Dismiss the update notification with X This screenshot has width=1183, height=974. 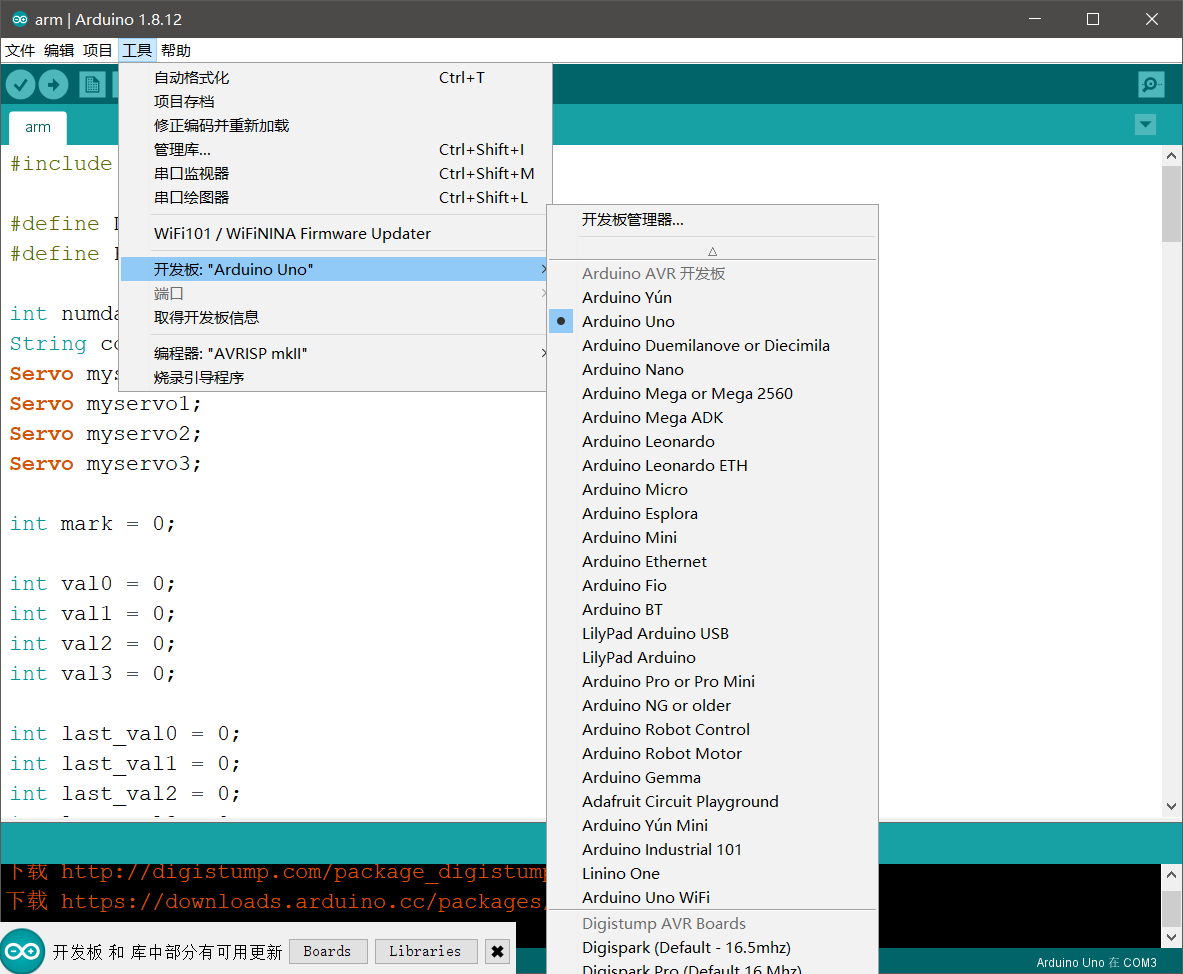click(x=497, y=951)
